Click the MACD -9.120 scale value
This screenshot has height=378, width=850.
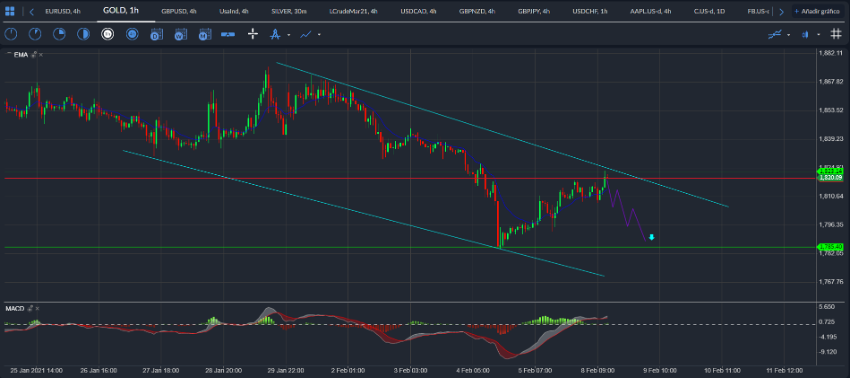tap(828, 351)
